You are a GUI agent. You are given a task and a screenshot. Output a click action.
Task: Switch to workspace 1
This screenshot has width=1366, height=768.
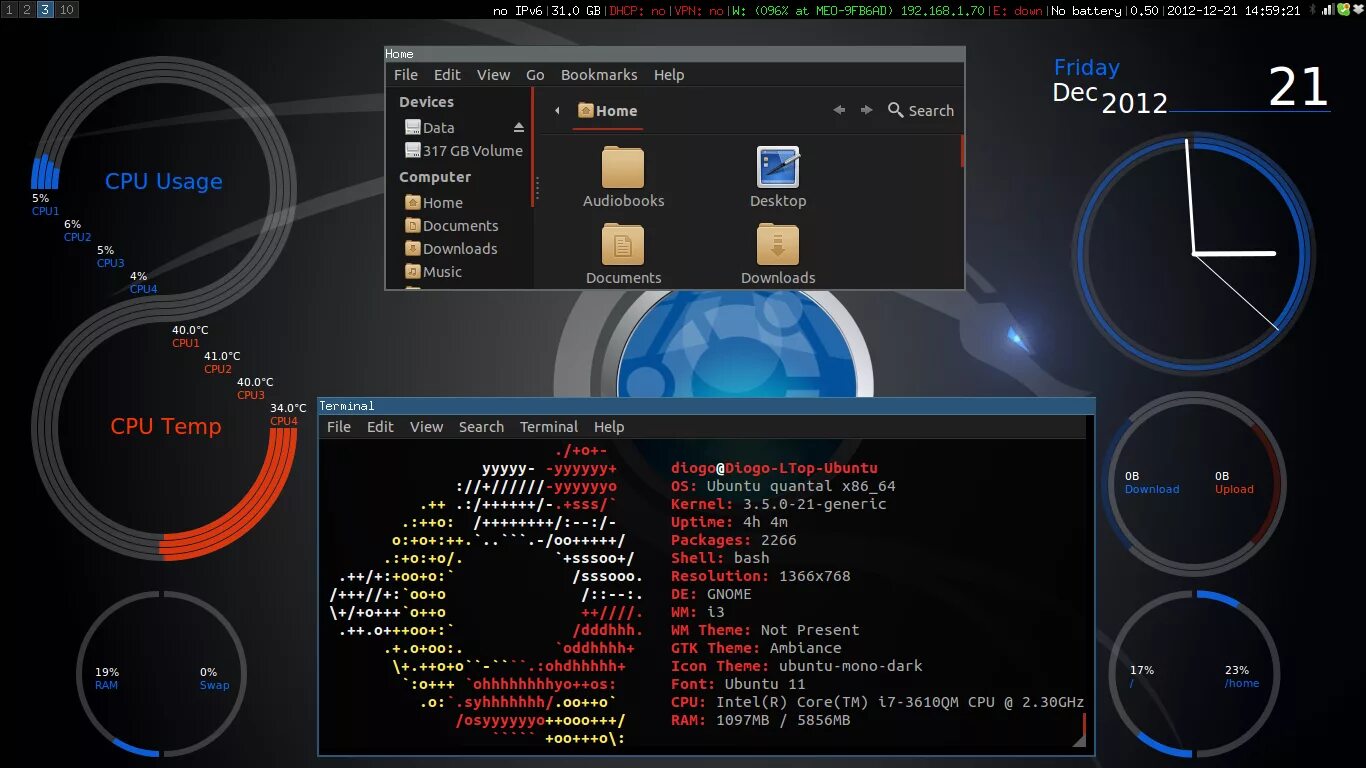point(10,10)
